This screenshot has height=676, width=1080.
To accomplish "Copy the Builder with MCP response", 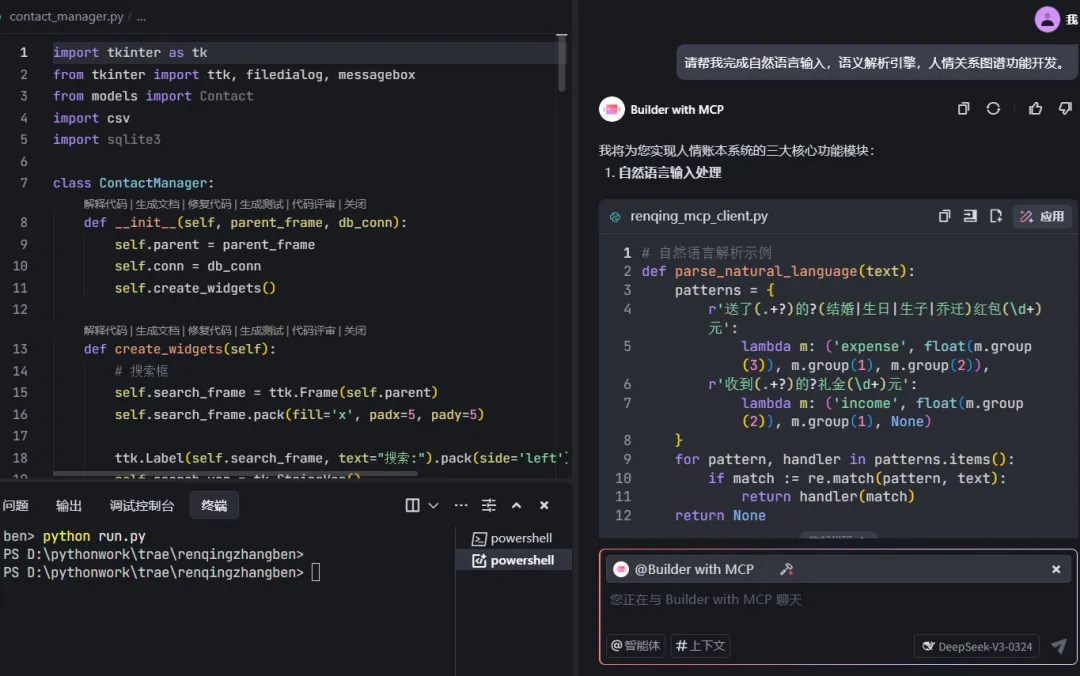I will 963,109.
